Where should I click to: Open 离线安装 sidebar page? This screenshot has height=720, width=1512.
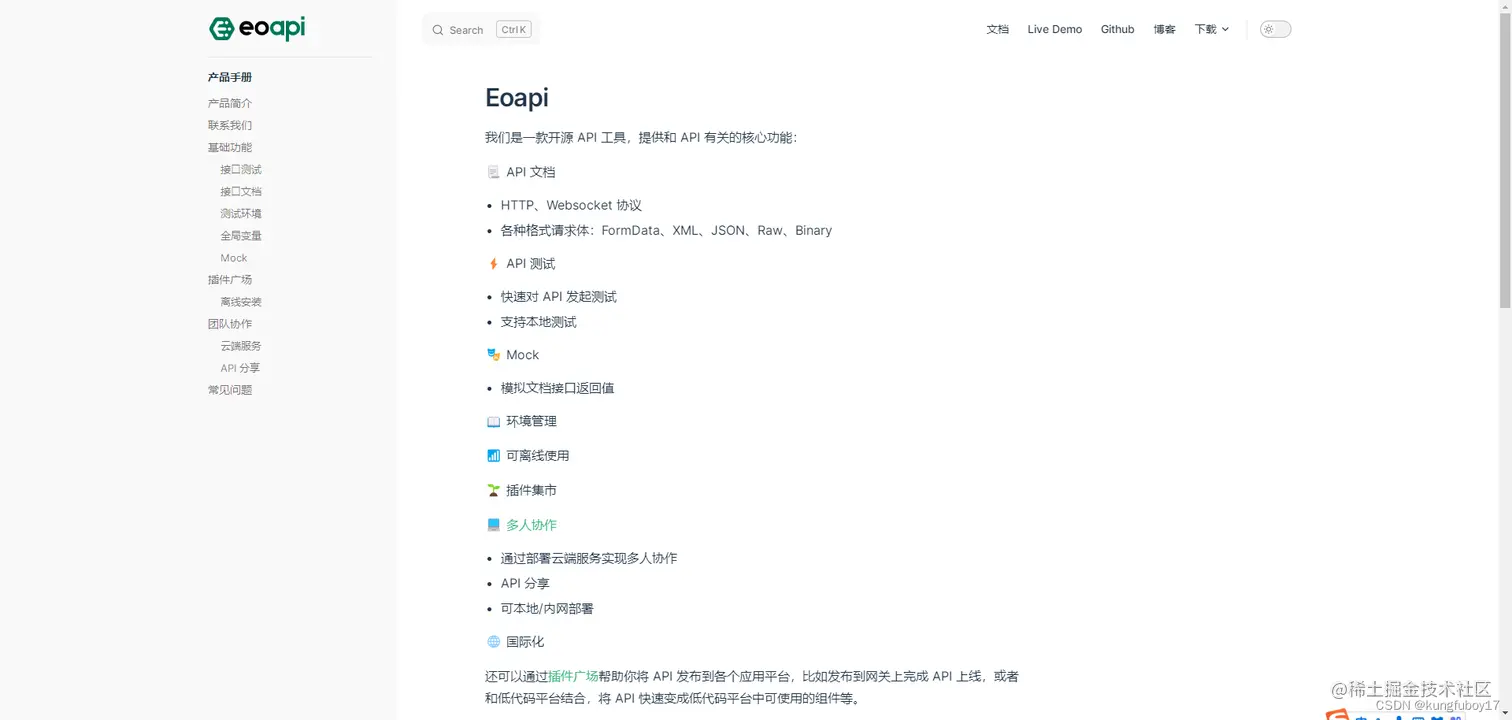241,301
